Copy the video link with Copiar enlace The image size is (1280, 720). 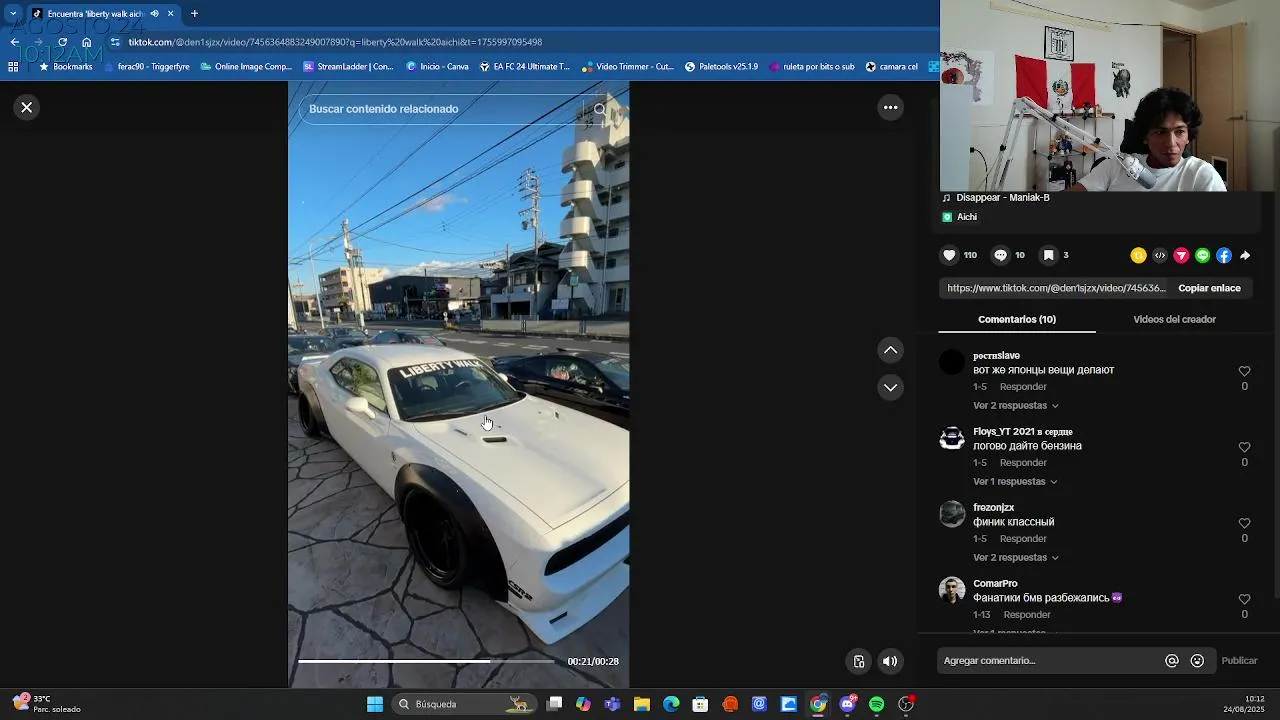coord(1209,288)
